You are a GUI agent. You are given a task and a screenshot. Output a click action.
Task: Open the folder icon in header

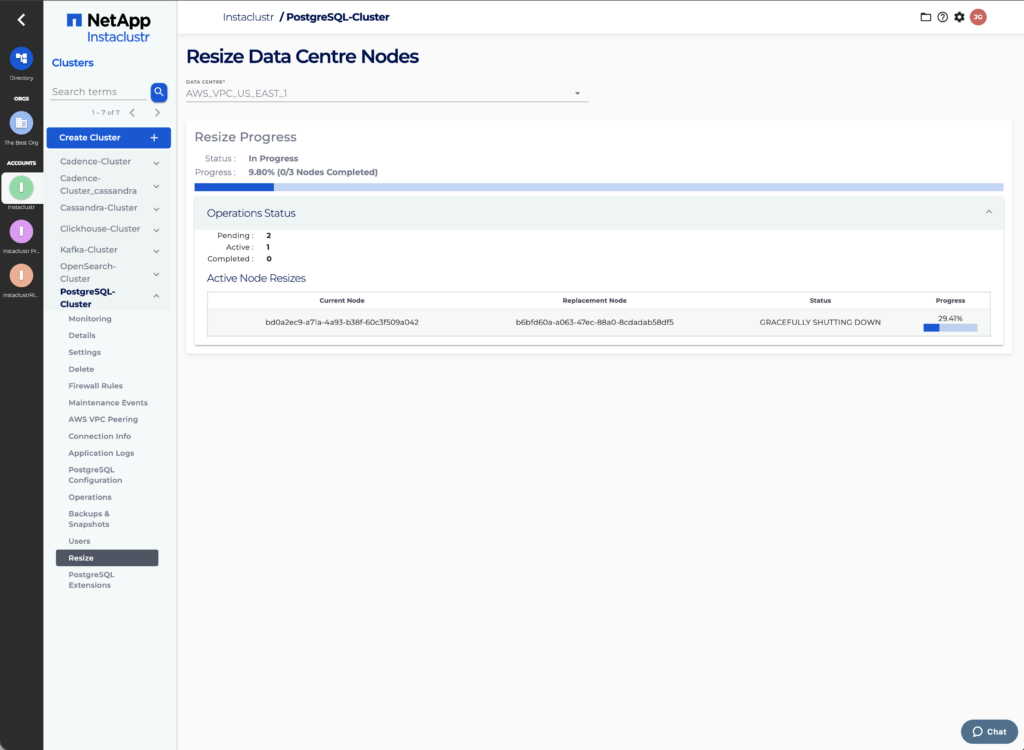click(x=925, y=17)
